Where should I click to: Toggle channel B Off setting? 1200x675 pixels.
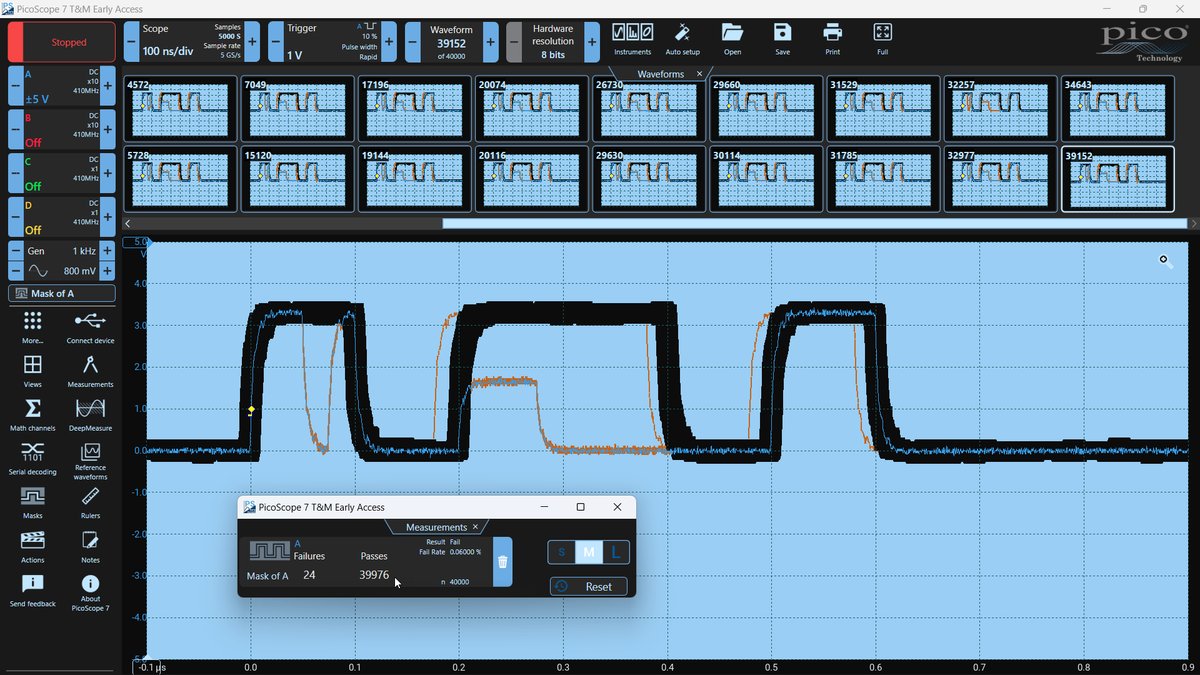[x=62, y=130]
